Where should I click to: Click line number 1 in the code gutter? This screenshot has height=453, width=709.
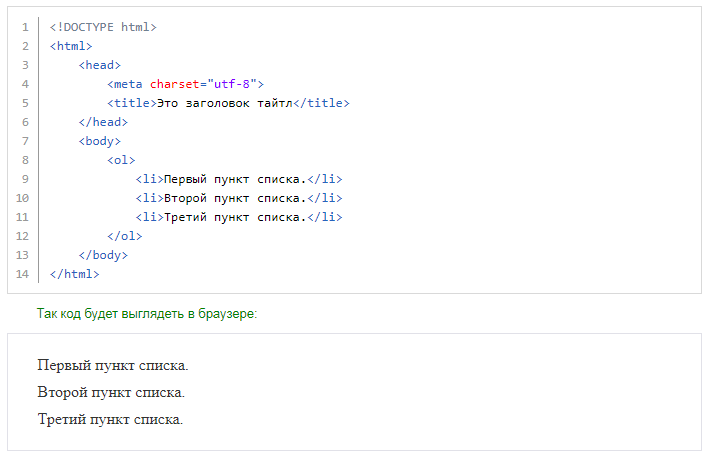[x=24, y=27]
